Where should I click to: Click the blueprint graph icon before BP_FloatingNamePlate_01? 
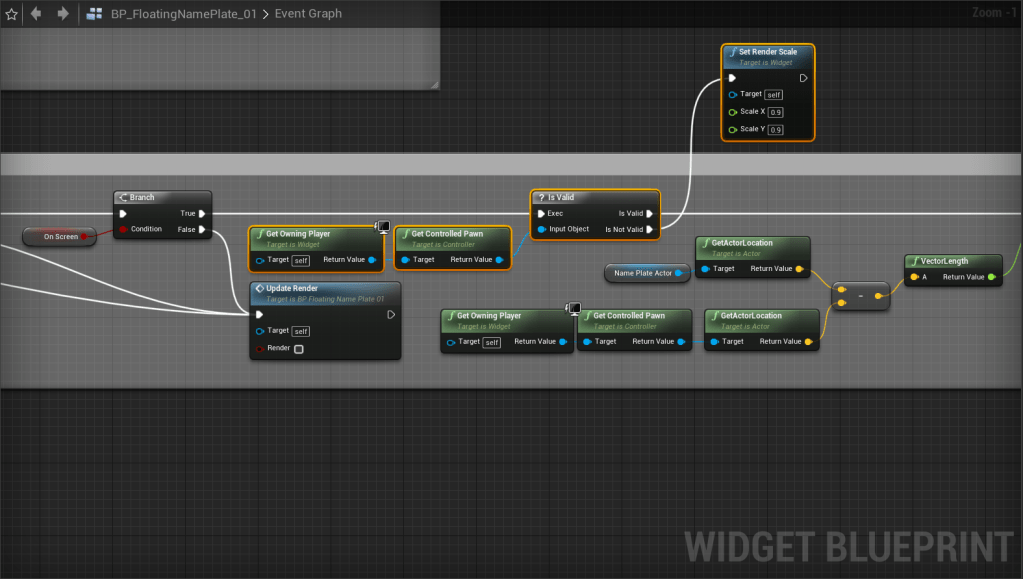coord(95,14)
